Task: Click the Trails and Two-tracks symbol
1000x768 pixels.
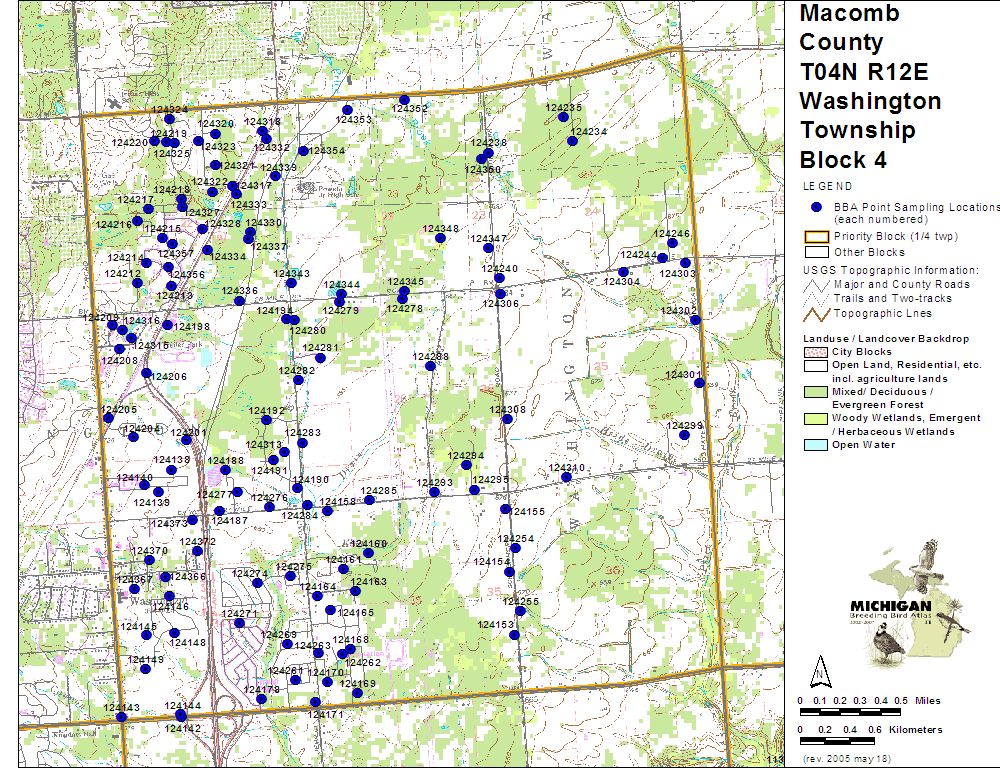Action: coord(817,298)
